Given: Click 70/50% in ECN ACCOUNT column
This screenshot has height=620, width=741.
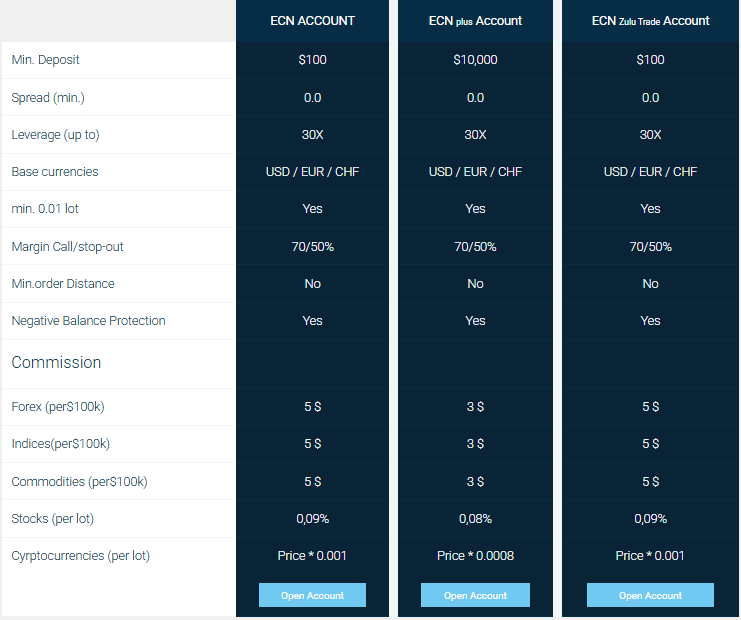Looking at the screenshot, I should 312,246.
